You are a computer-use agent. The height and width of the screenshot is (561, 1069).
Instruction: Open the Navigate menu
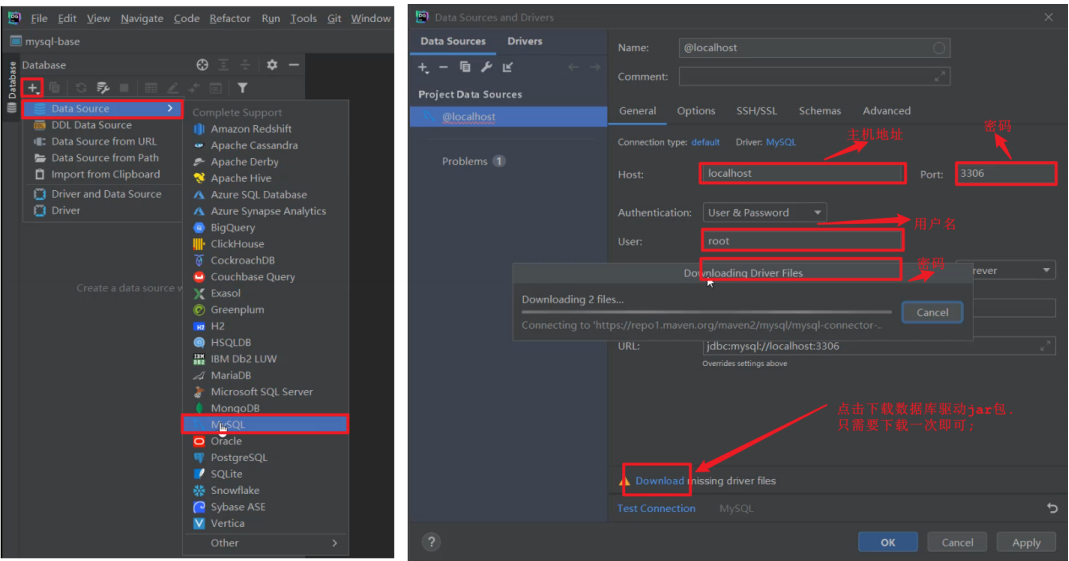pyautogui.click(x=142, y=18)
